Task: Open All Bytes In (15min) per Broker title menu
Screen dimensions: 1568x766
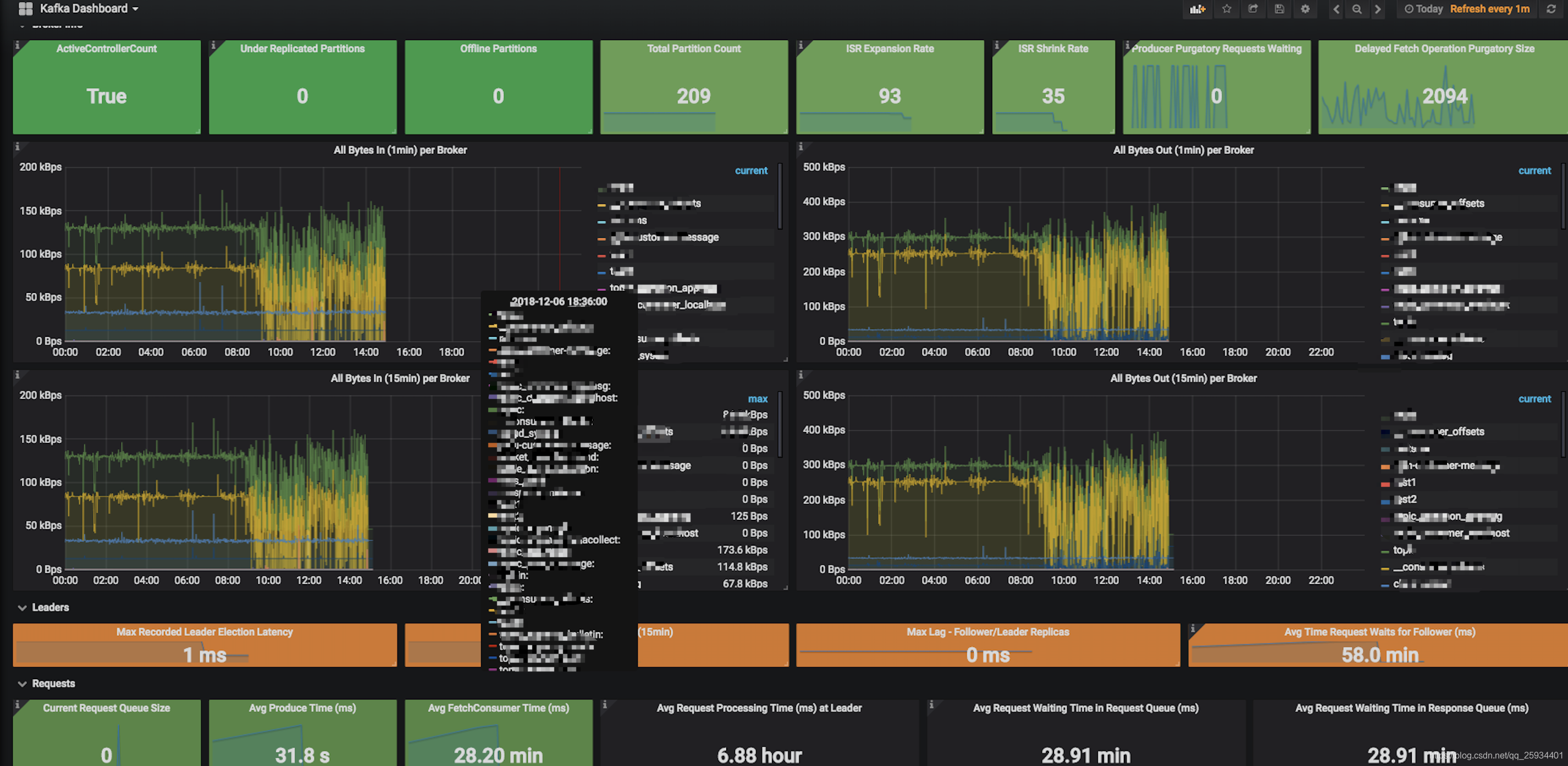Action: (x=400, y=378)
